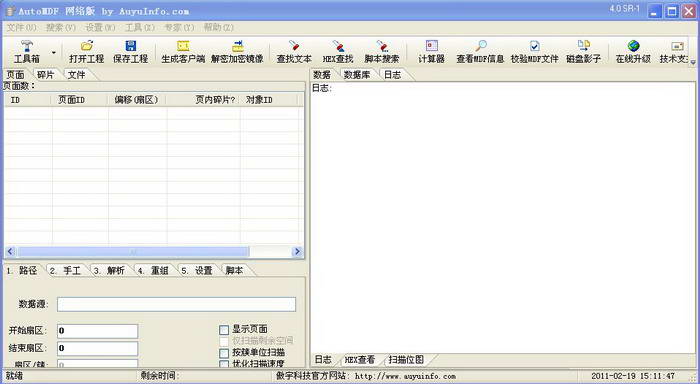Click the date-time in status bar
This screenshot has height=384, width=700.
tap(633, 376)
